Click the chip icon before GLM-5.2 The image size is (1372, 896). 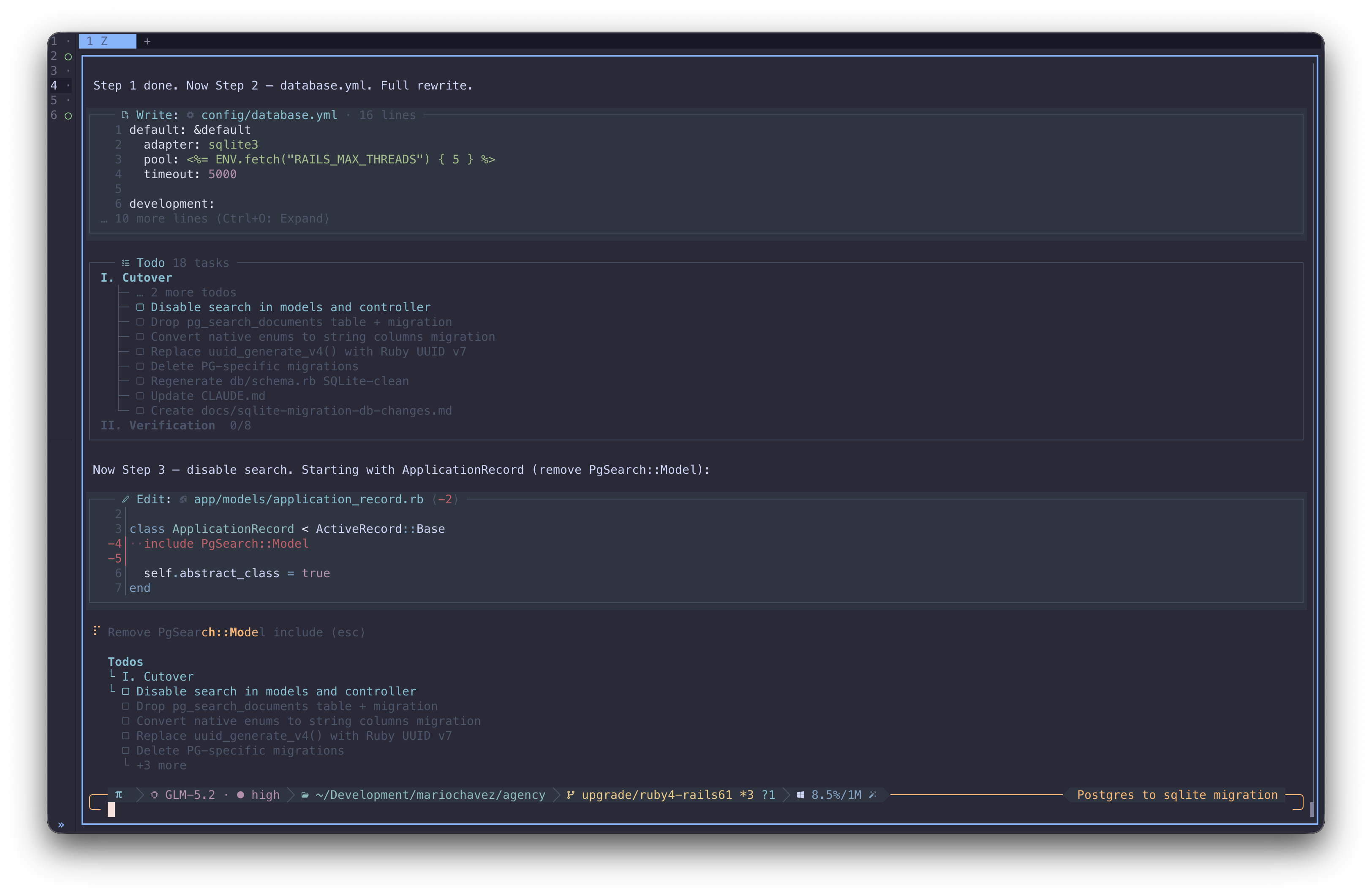155,795
